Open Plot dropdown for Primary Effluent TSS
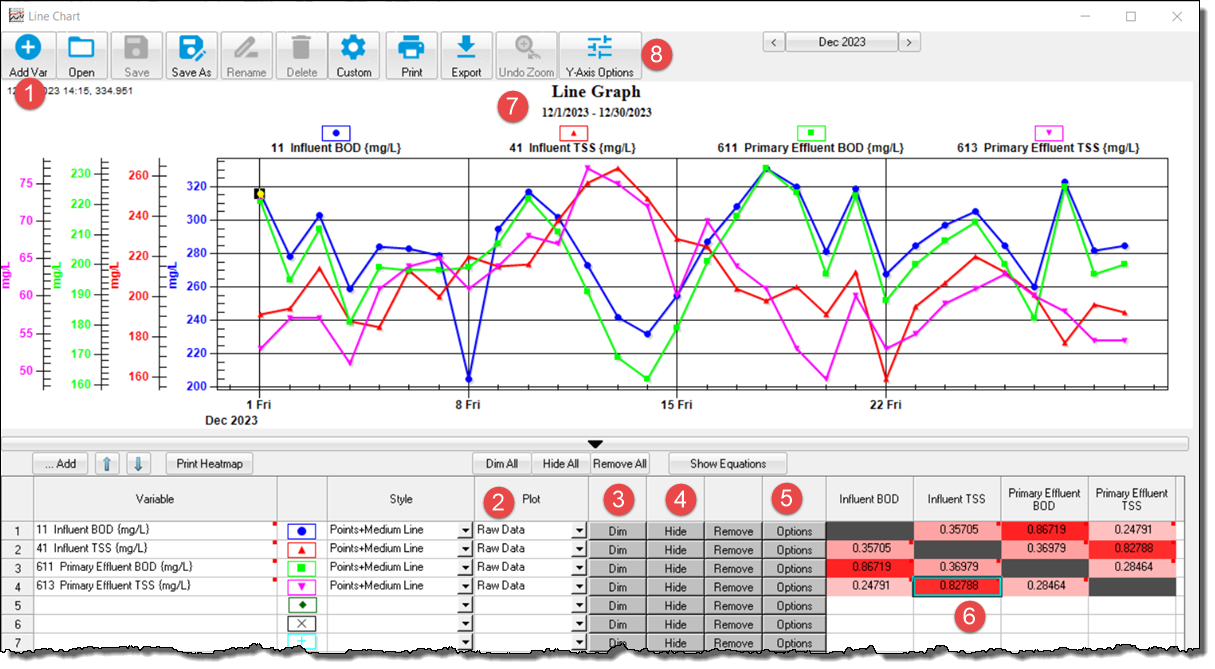 click(x=579, y=586)
